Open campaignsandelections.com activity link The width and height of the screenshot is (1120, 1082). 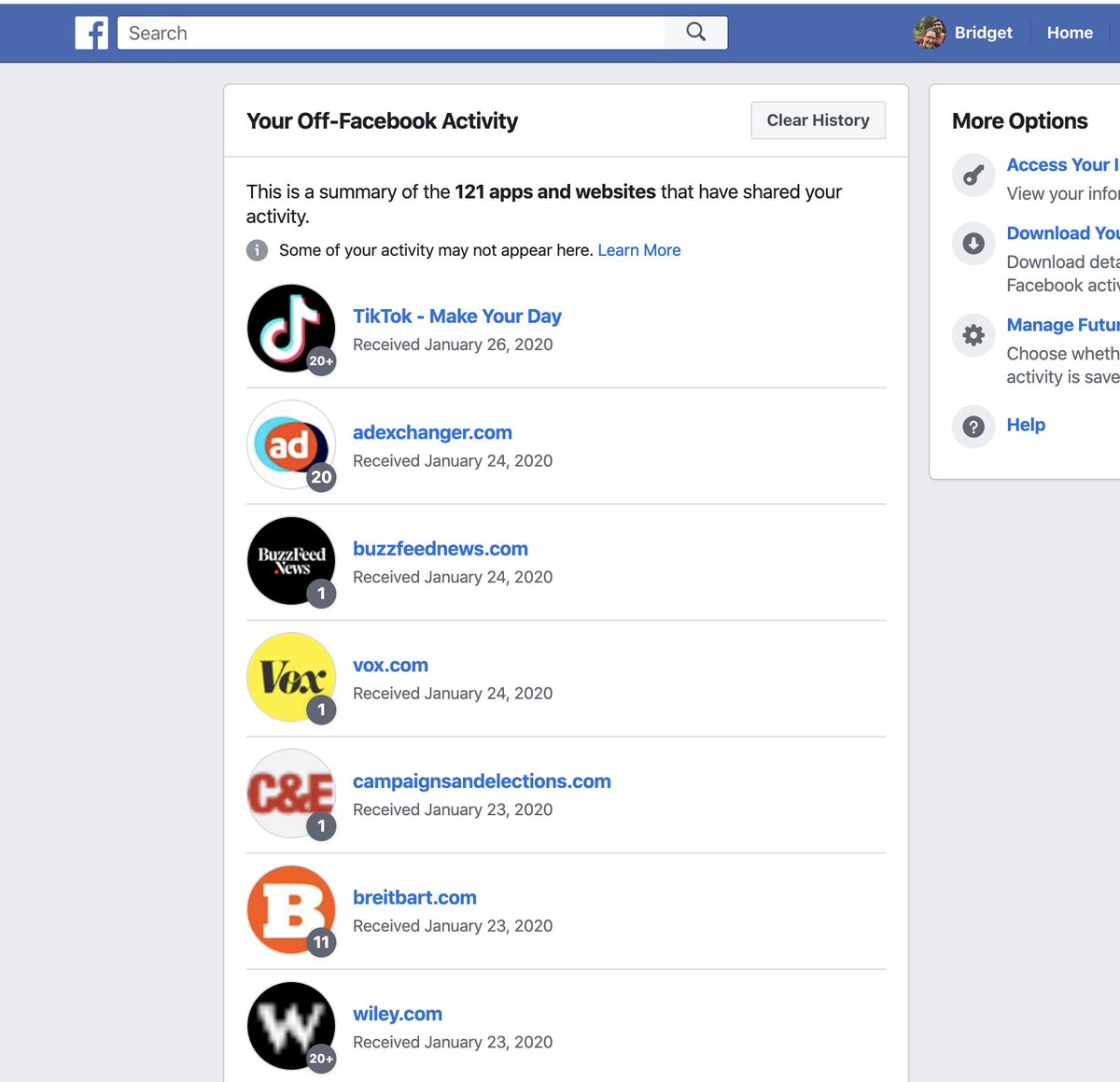[482, 781]
